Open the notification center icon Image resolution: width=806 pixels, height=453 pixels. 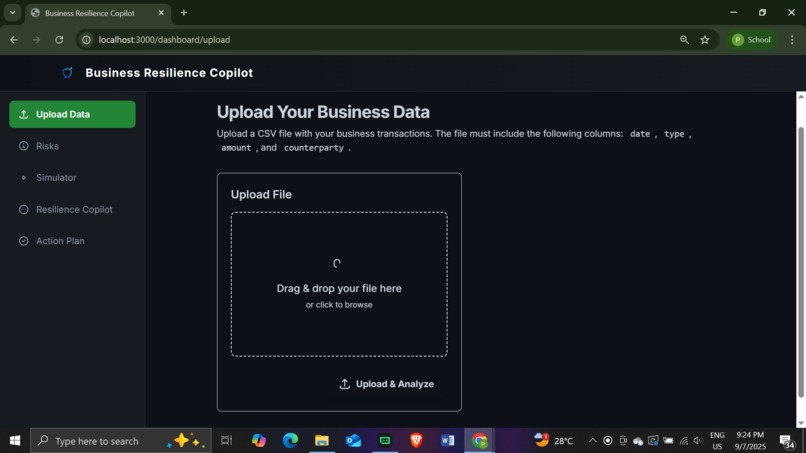786,441
